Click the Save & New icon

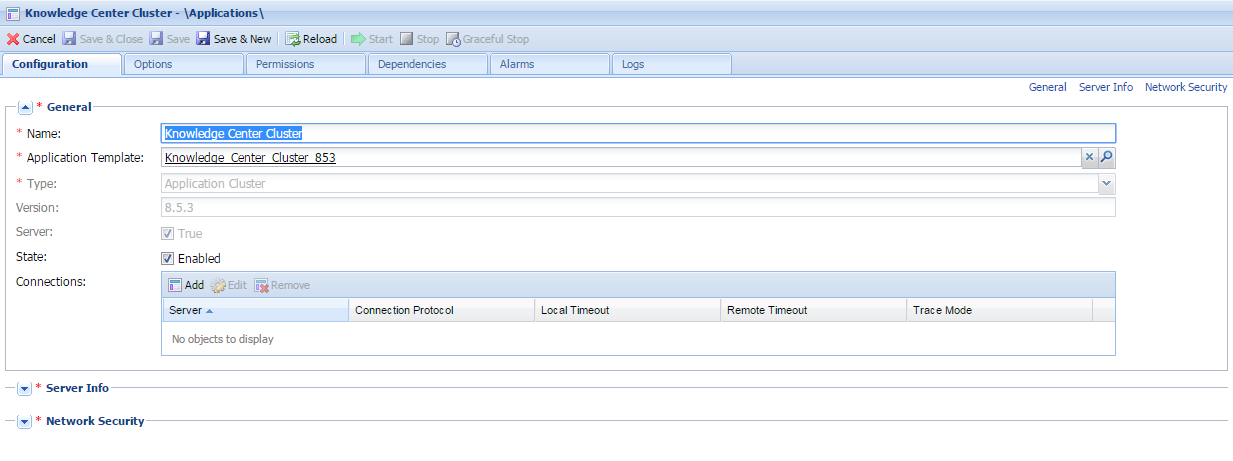(203, 39)
